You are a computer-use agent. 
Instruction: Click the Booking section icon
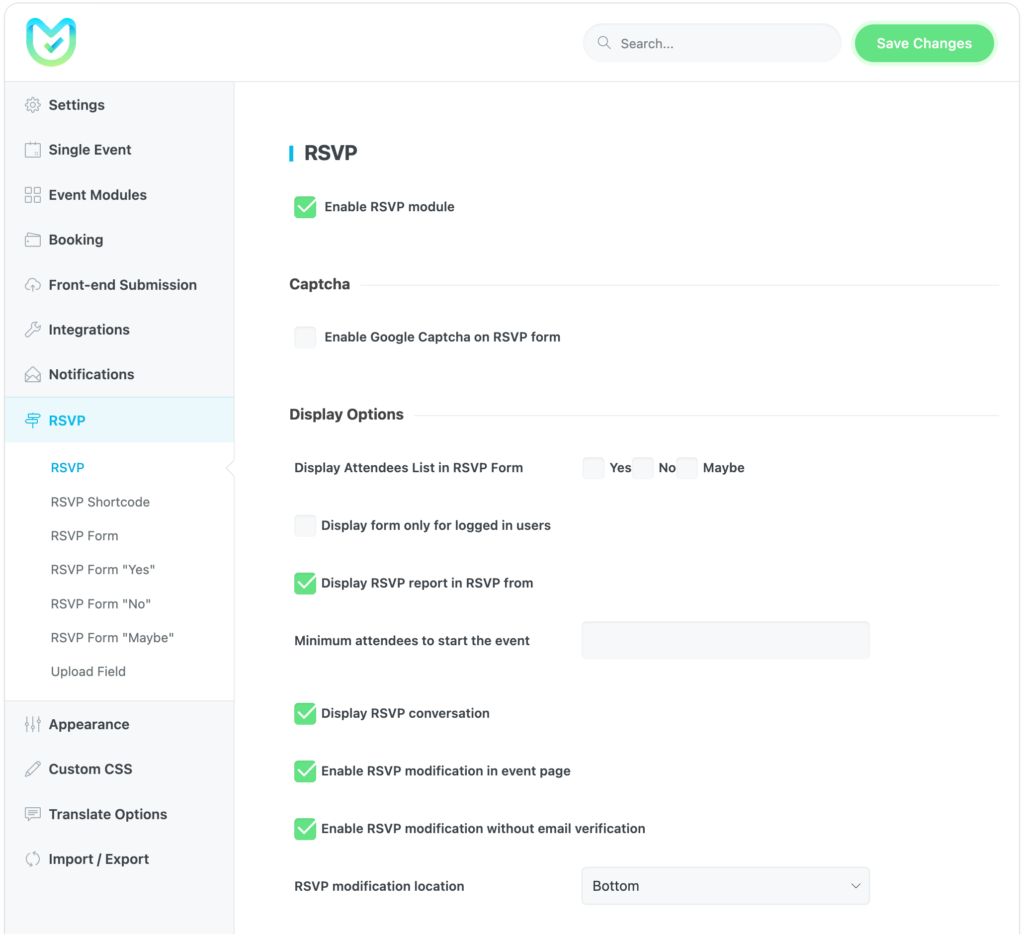pyautogui.click(x=32, y=240)
